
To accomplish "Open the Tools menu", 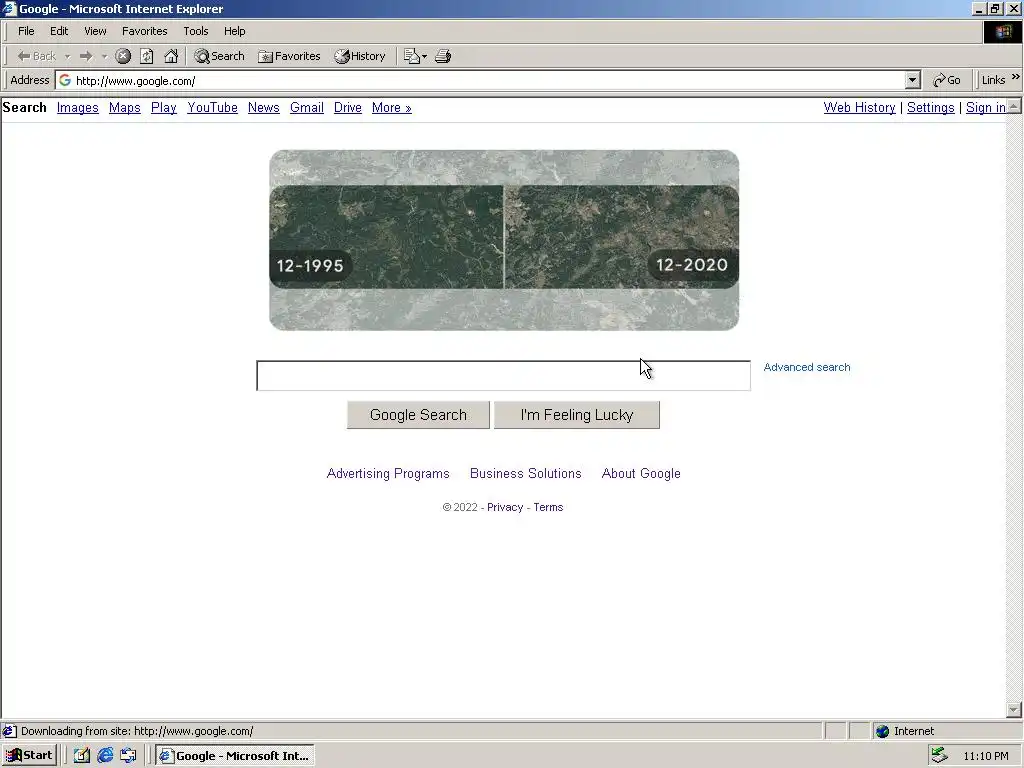I will [195, 31].
